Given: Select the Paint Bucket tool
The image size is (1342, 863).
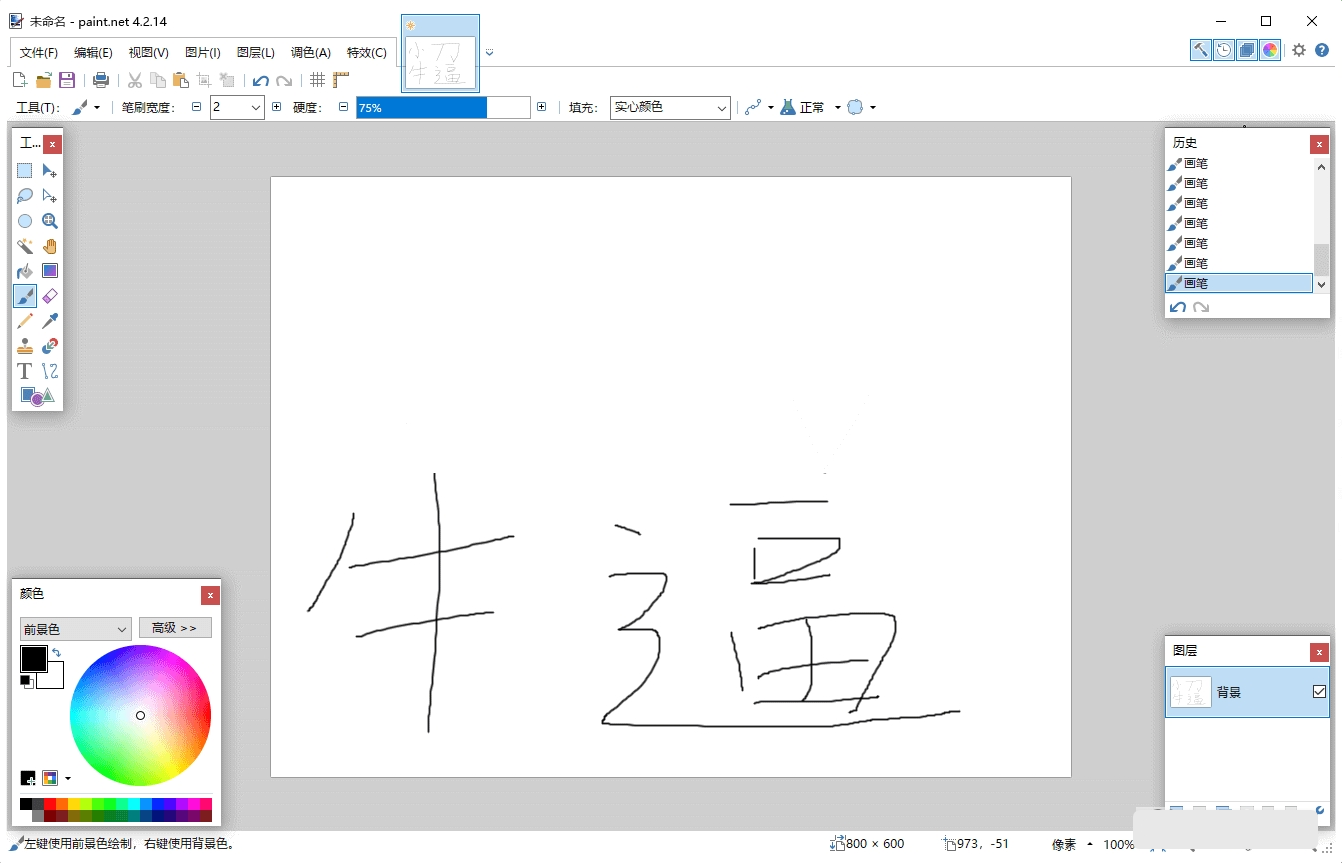Looking at the screenshot, I should coord(25,271).
